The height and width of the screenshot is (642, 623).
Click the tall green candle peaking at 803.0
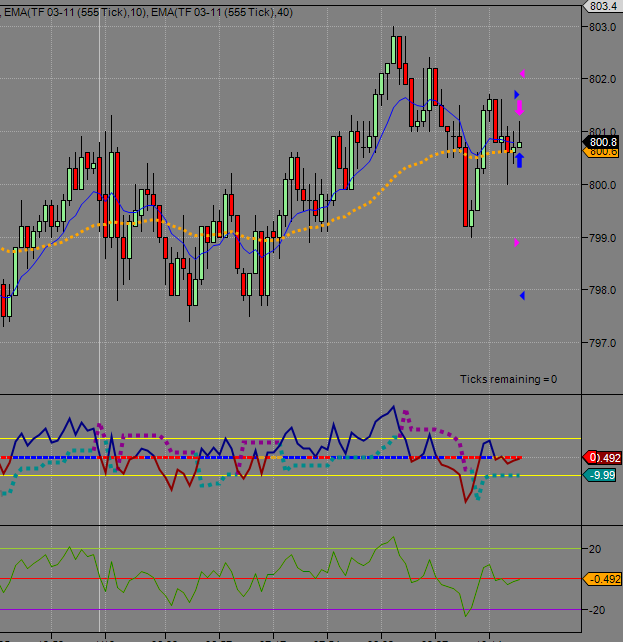click(x=393, y=50)
